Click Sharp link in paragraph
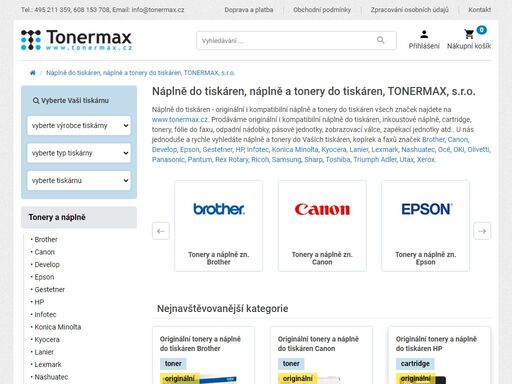This screenshot has height=384, width=512. click(x=313, y=159)
